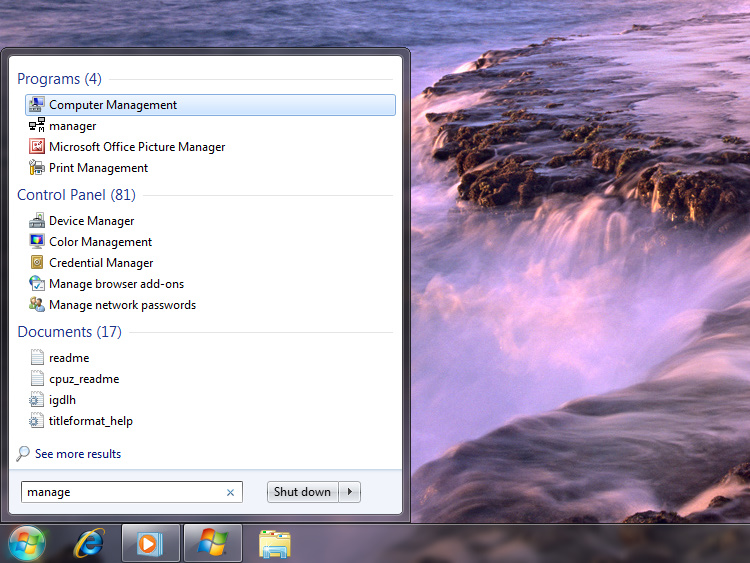Open the Documents (17) category header
Viewport: 750px width, 563px height.
point(70,331)
